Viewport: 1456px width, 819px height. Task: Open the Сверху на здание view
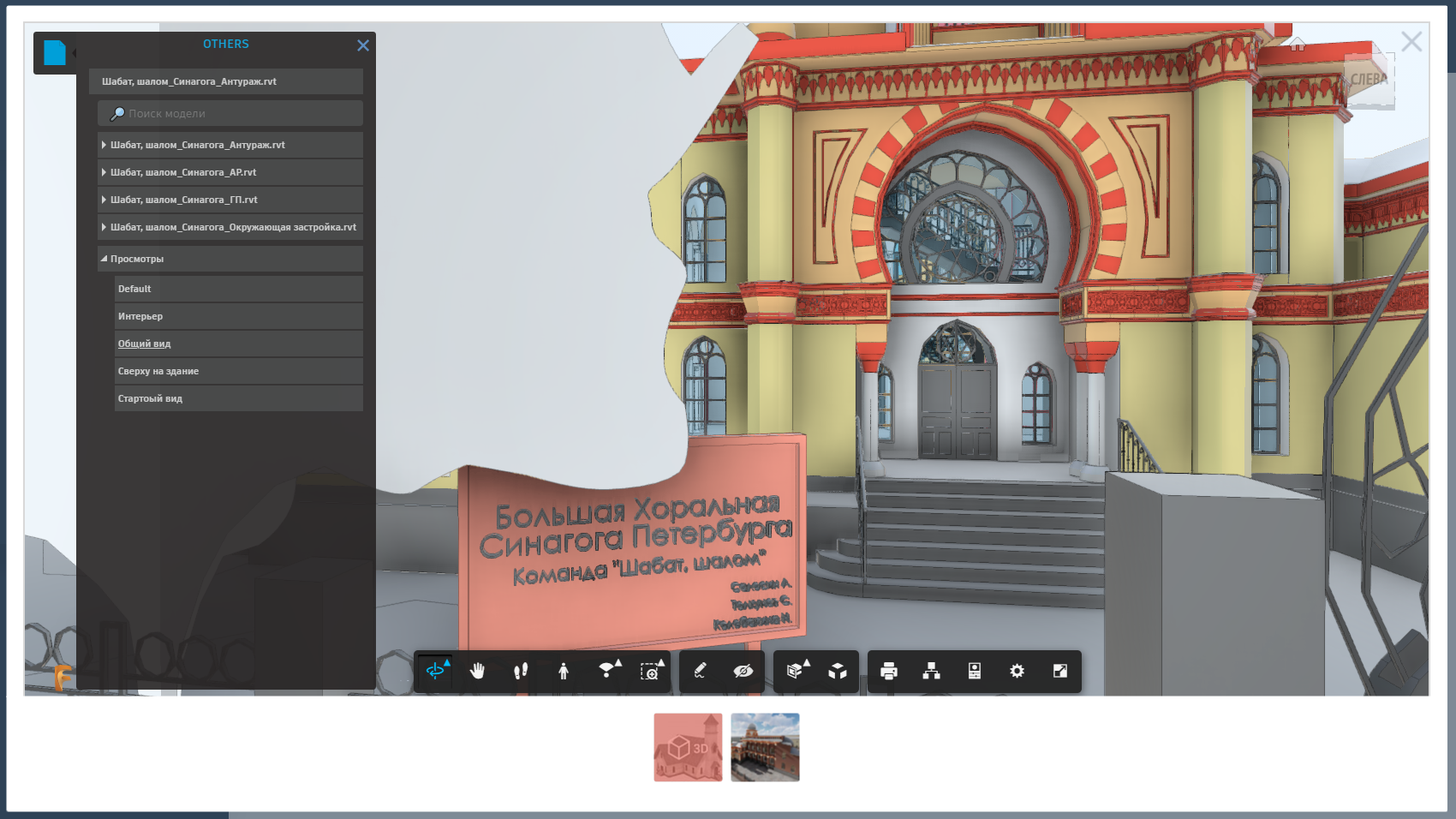(x=158, y=371)
